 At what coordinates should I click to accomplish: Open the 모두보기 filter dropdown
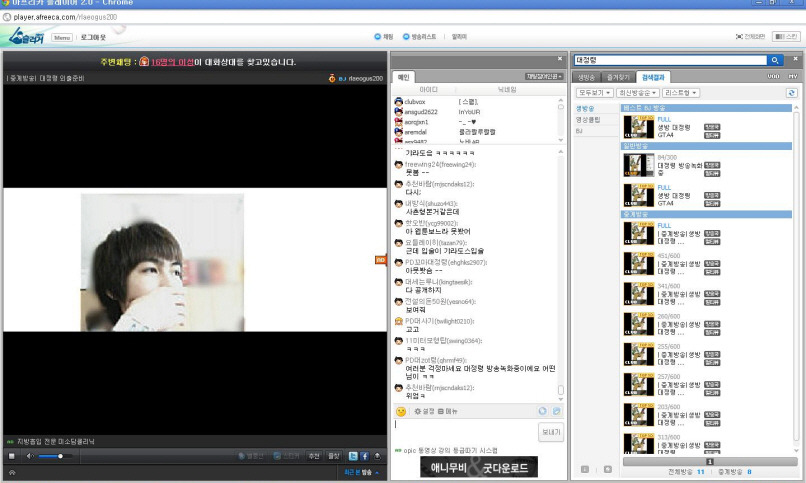coord(594,93)
